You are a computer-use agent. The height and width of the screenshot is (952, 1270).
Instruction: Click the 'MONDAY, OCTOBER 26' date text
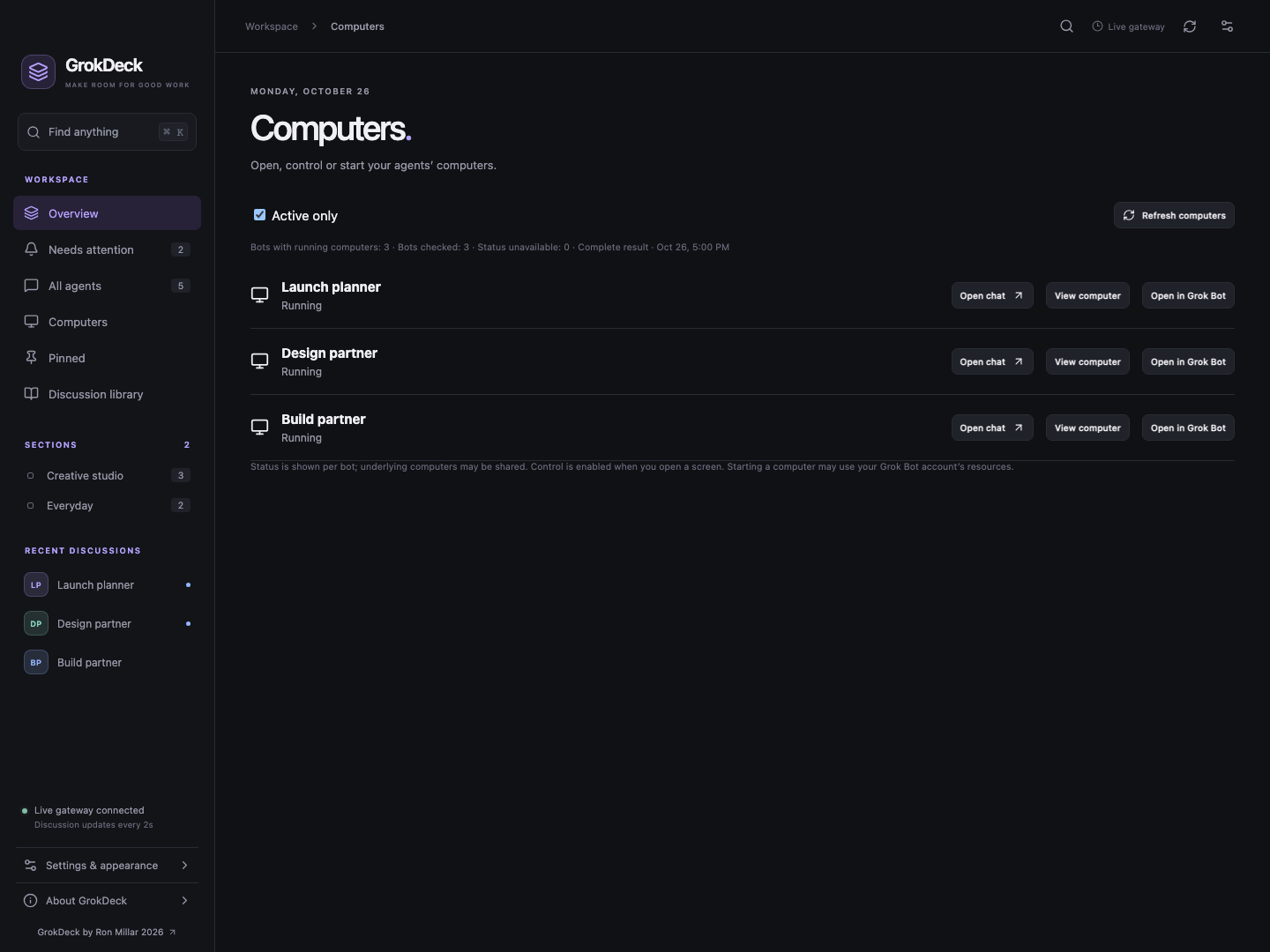coord(310,92)
